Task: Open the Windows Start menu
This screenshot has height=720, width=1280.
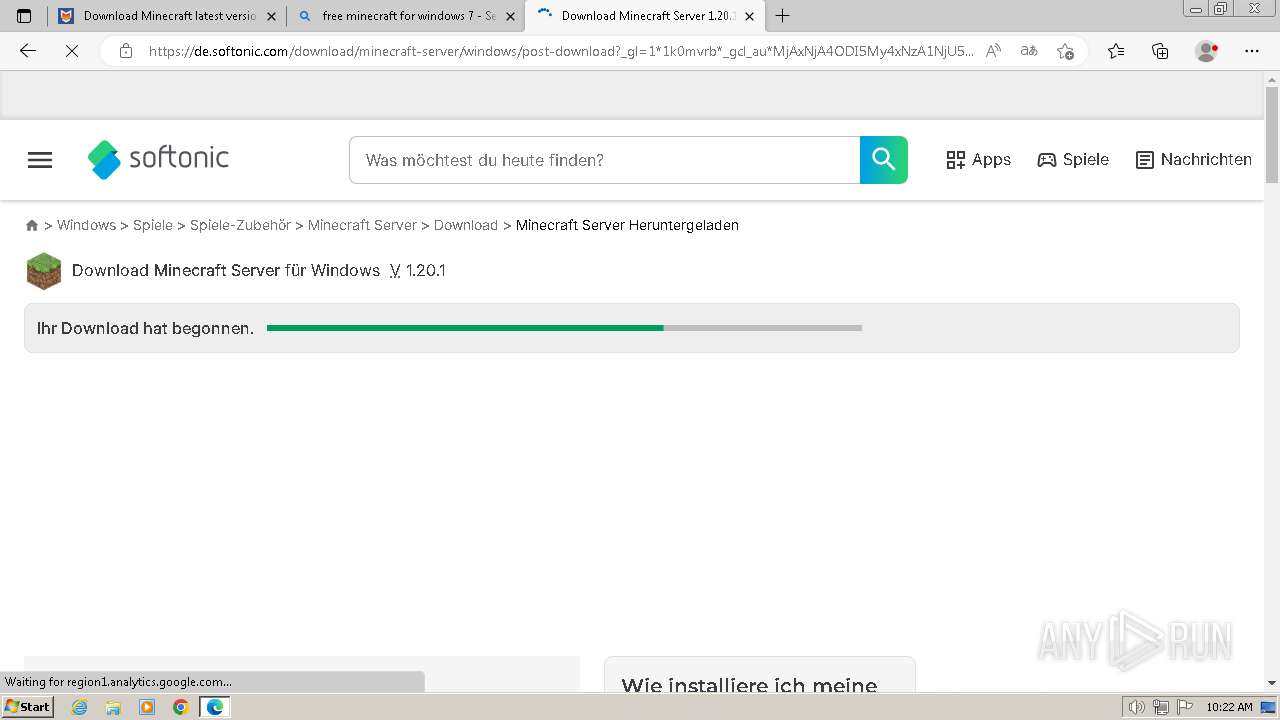Action: [28, 707]
